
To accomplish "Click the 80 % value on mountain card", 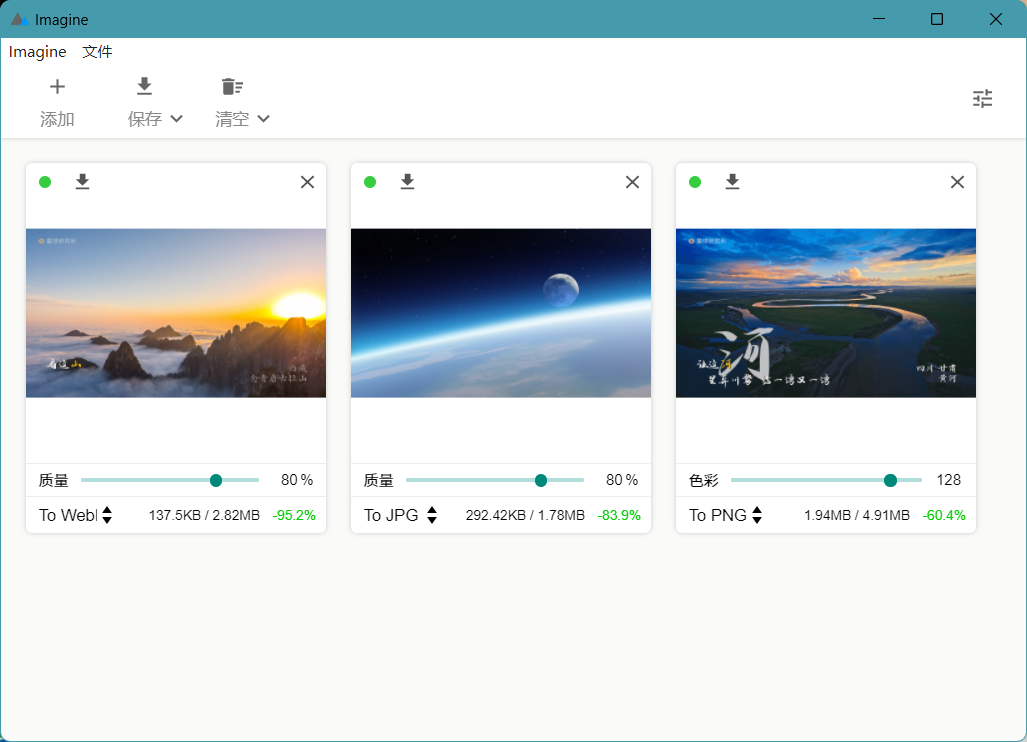I will pos(297,480).
